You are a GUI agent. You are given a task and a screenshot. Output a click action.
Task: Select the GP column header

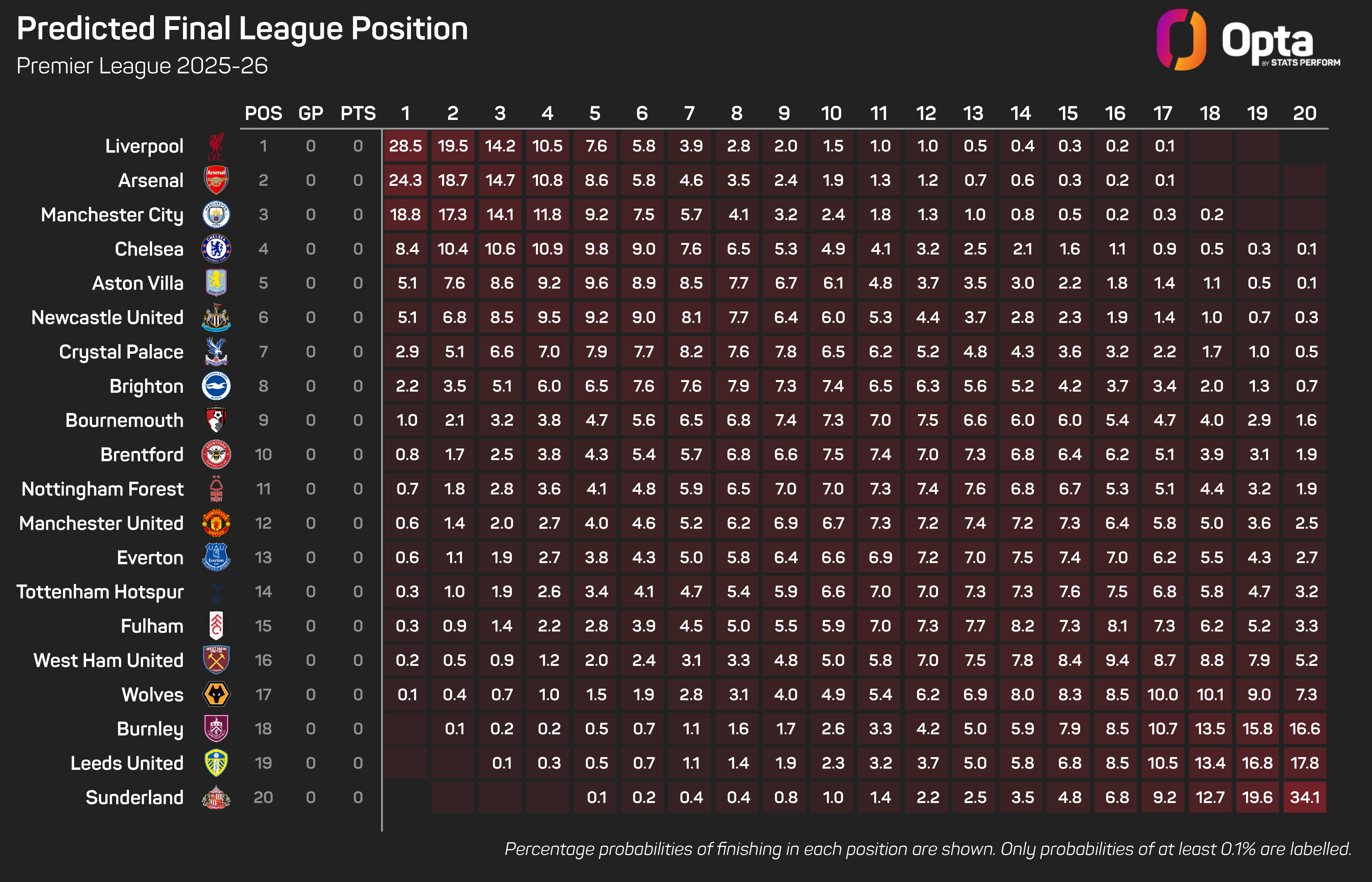pos(311,113)
